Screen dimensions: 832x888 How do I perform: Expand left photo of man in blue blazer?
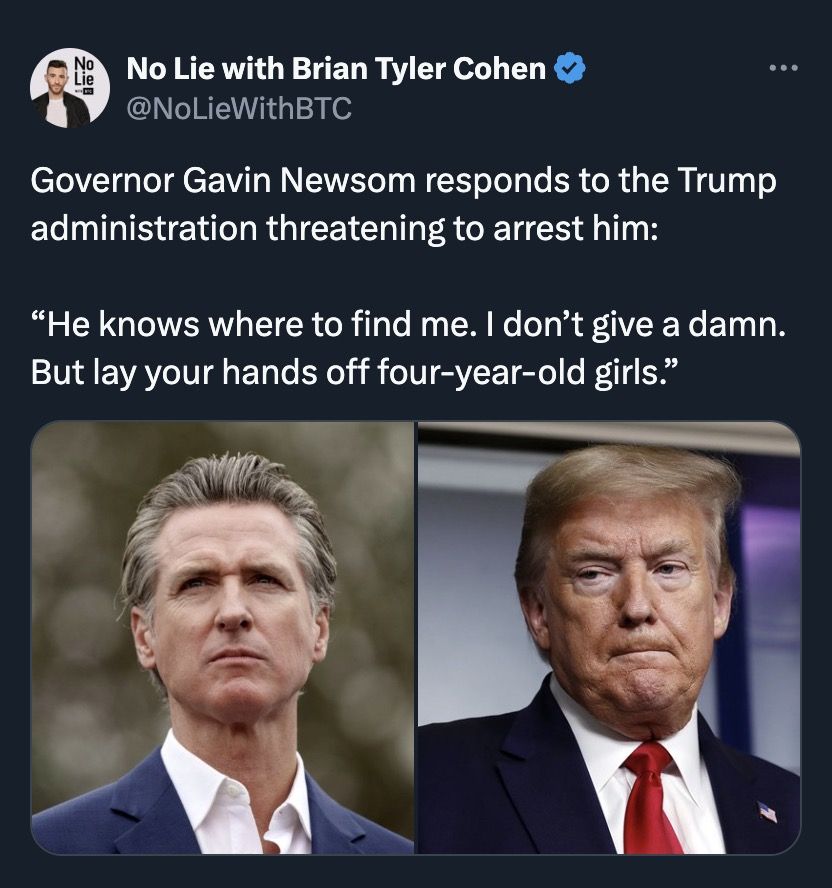(x=222, y=638)
